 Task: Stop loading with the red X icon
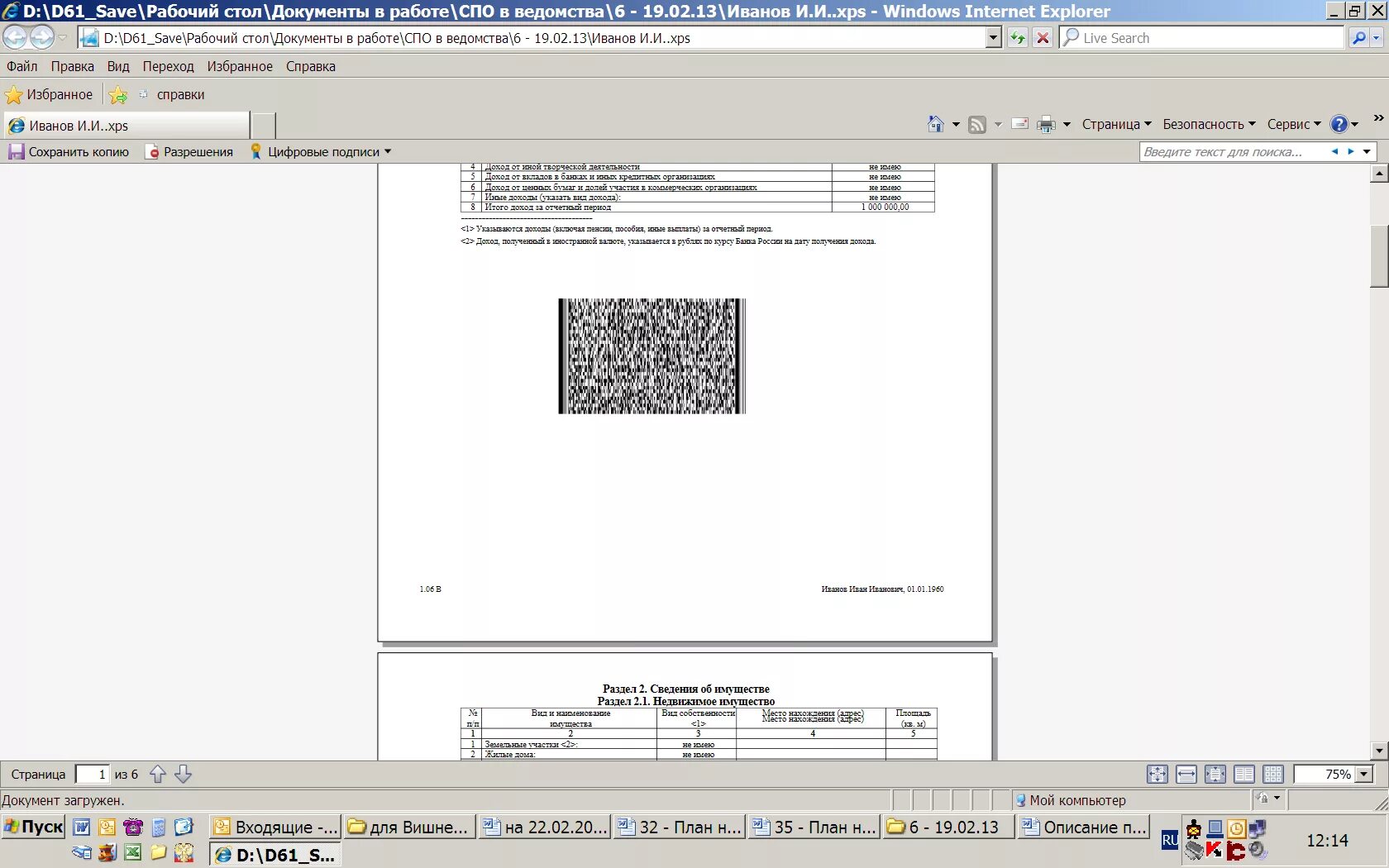pos(1043,38)
